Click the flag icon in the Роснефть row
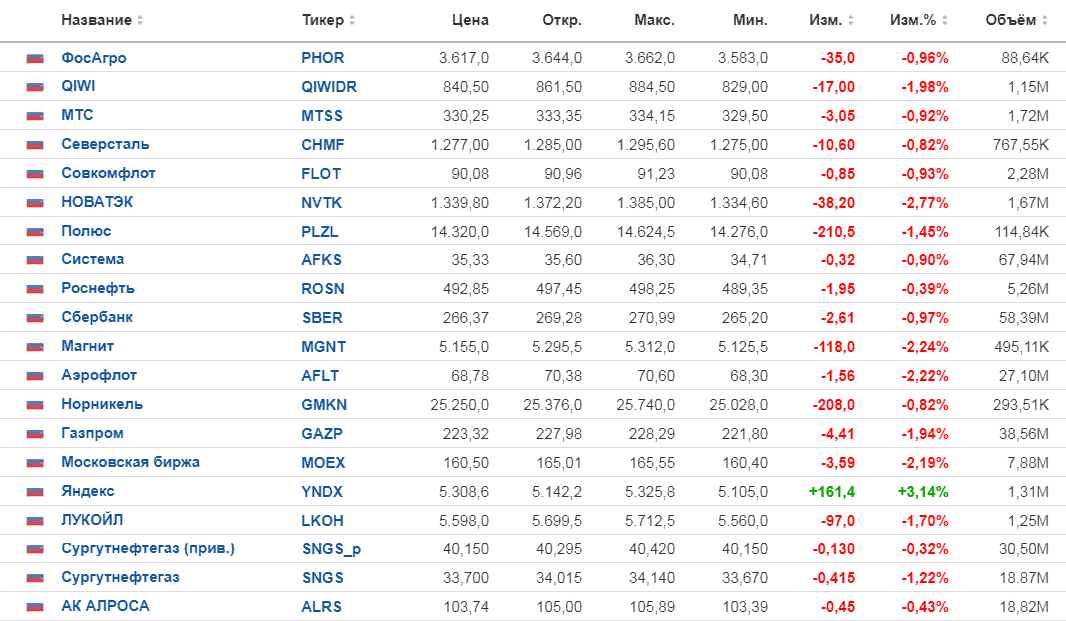Viewport: 1066px width, 621px height. coord(35,289)
